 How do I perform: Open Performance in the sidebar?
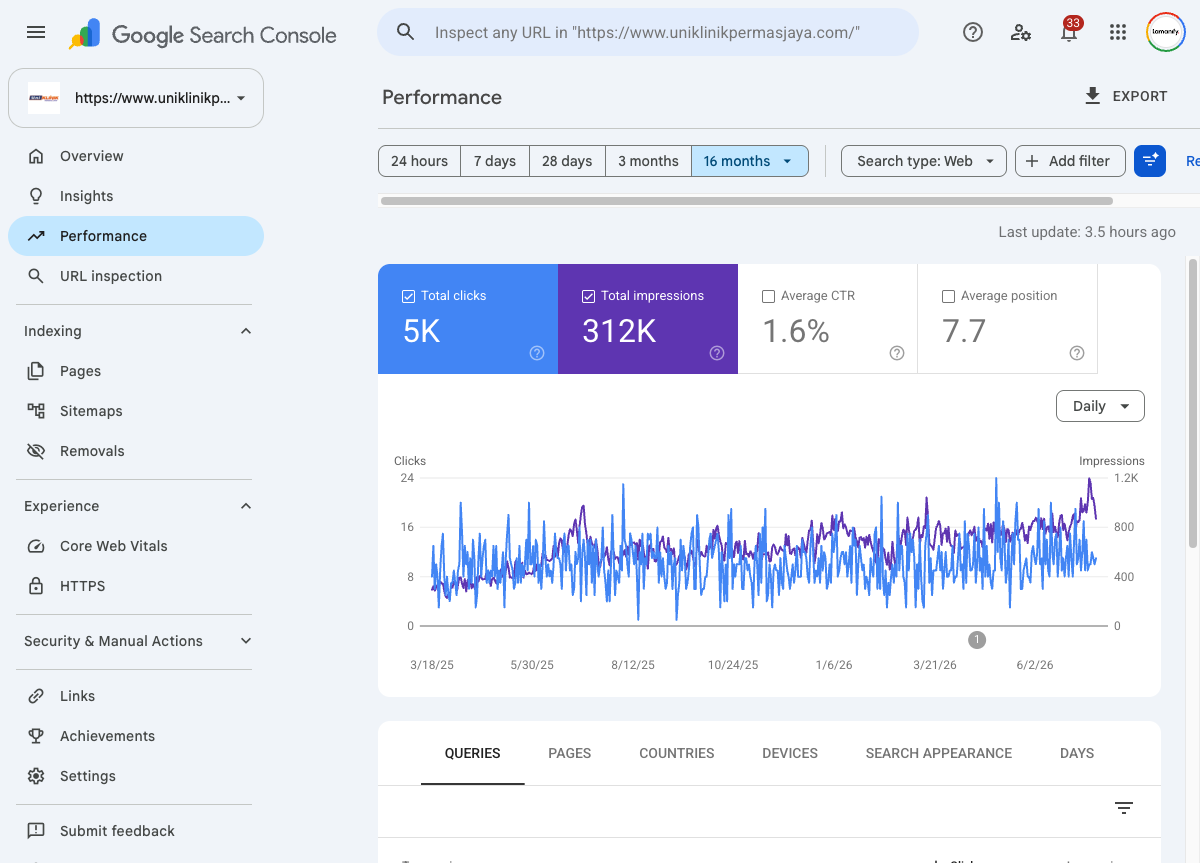click(x=136, y=236)
